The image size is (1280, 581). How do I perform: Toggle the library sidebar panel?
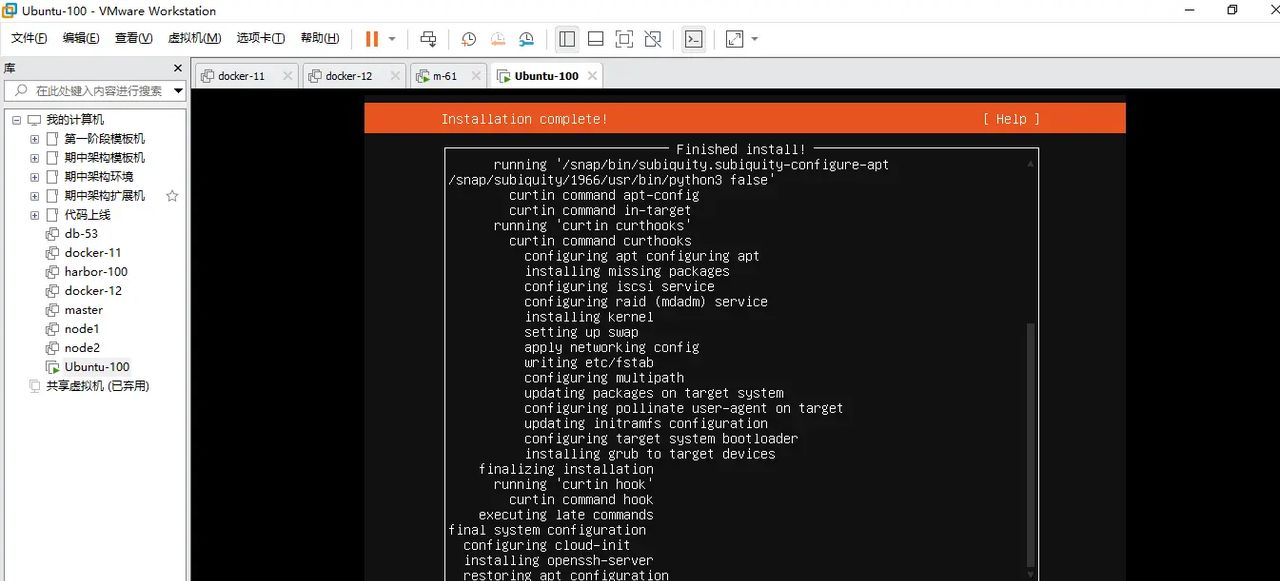[567, 38]
